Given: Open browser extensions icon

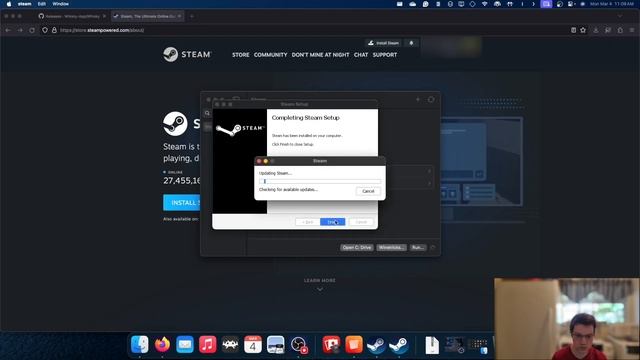Looking at the screenshot, I should click(x=620, y=30).
